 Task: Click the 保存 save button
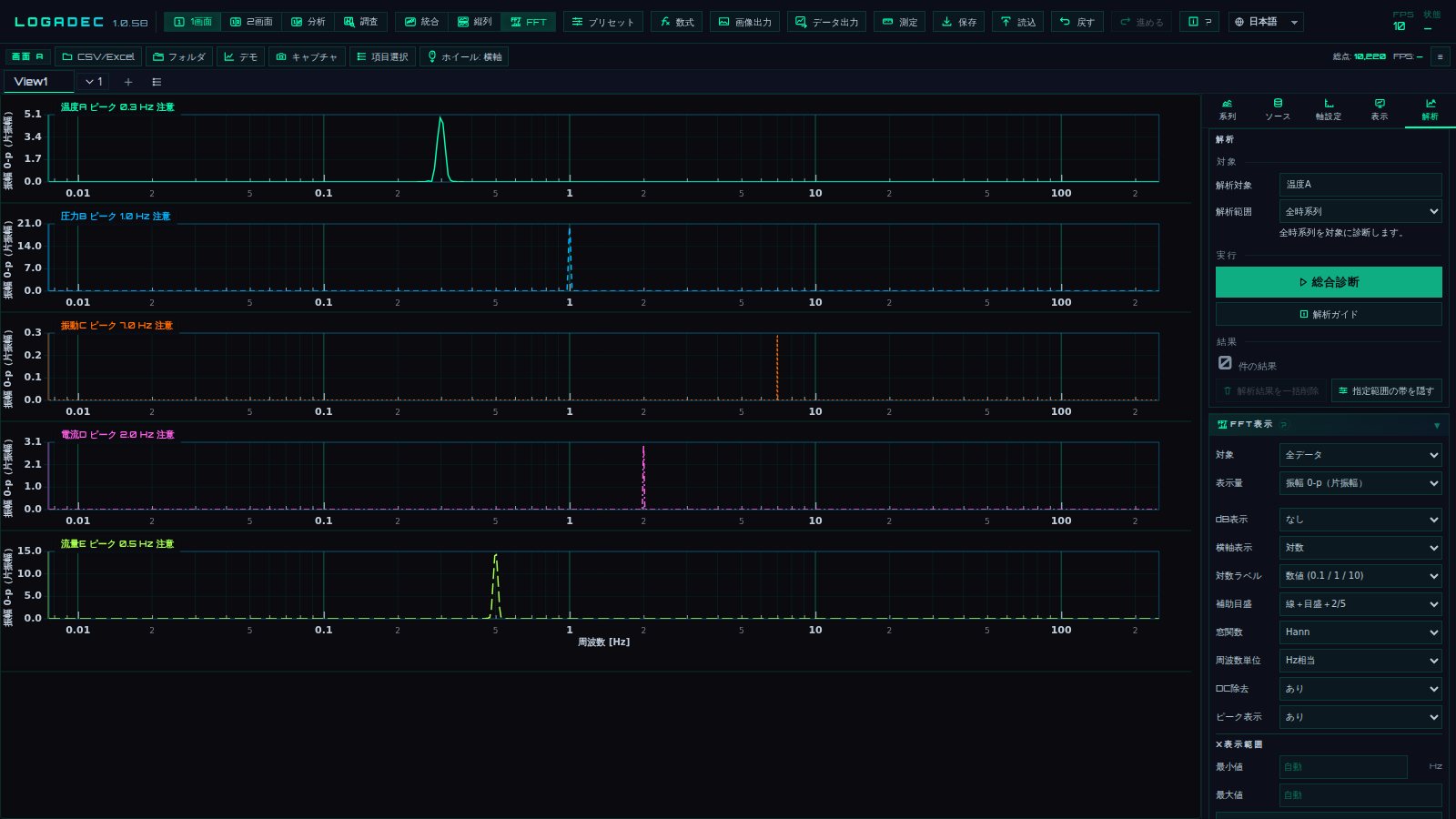(x=958, y=22)
